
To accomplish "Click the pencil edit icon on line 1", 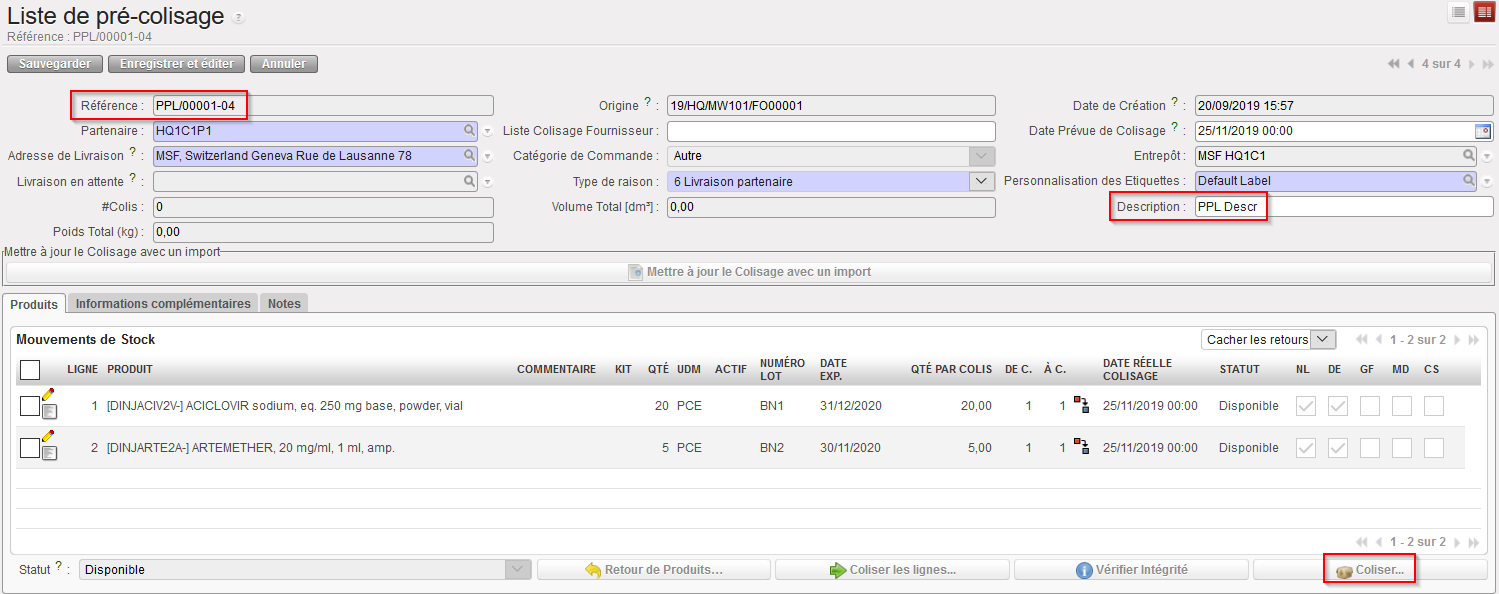I will click(48, 395).
